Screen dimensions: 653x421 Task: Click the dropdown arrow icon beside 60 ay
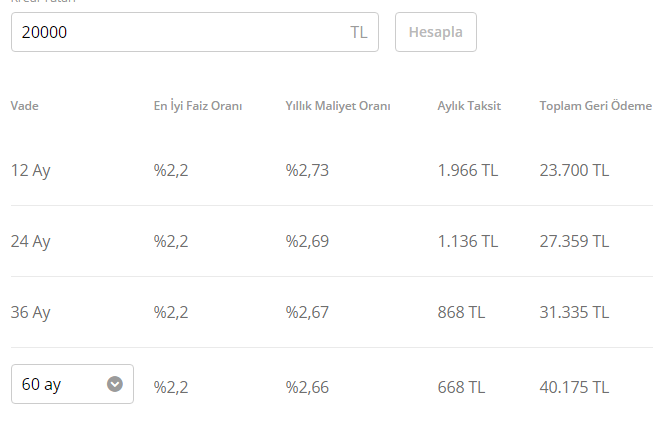click(x=115, y=384)
